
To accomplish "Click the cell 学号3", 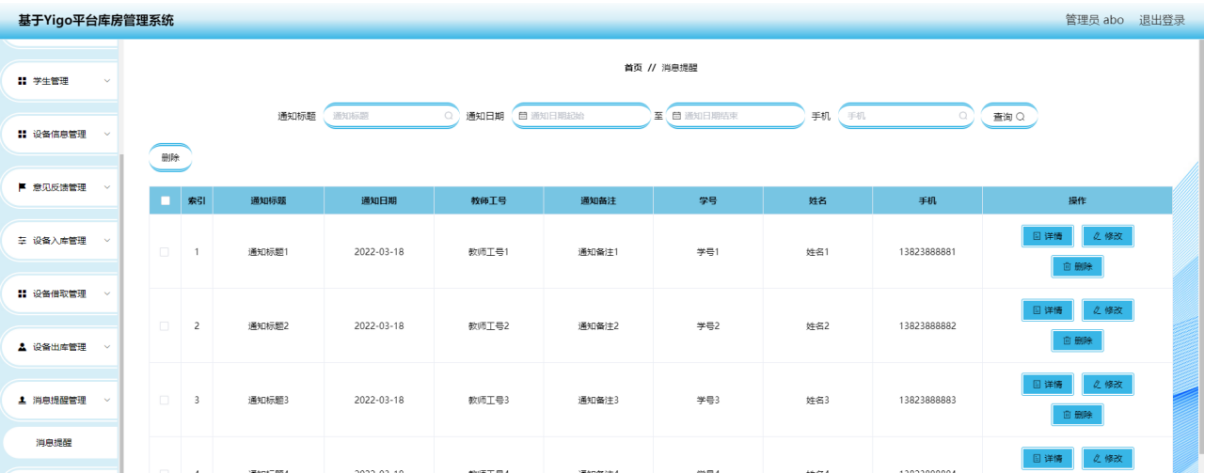I will tap(708, 400).
